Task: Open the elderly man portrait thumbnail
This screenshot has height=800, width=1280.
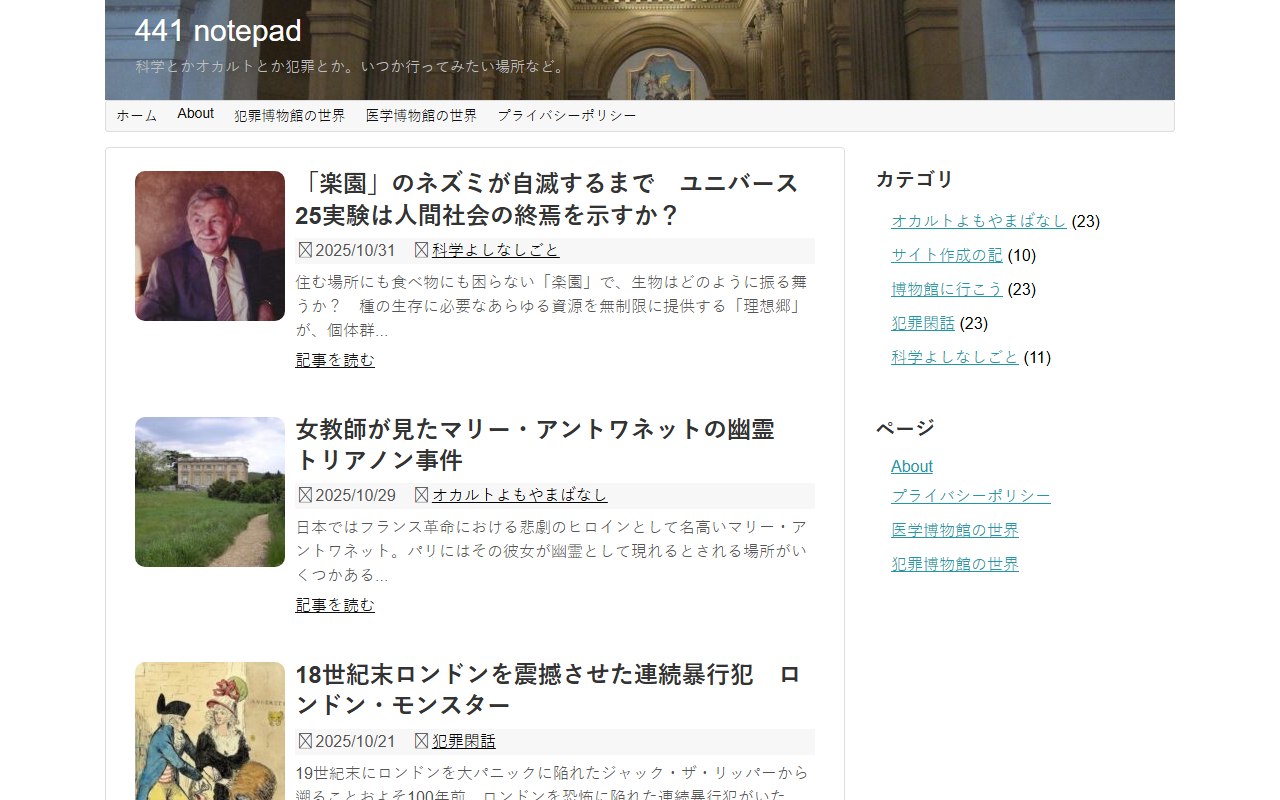Action: tap(210, 246)
